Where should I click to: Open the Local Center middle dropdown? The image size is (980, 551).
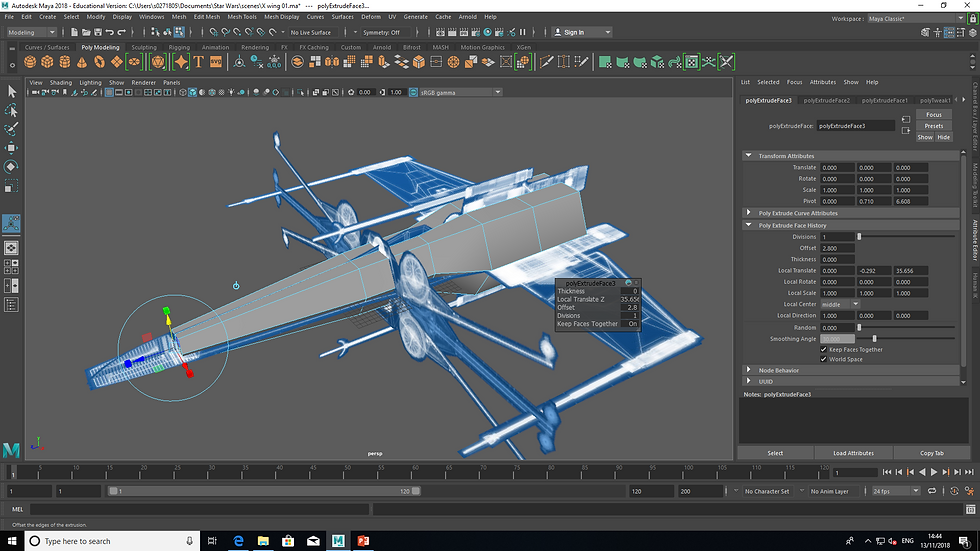[840, 304]
